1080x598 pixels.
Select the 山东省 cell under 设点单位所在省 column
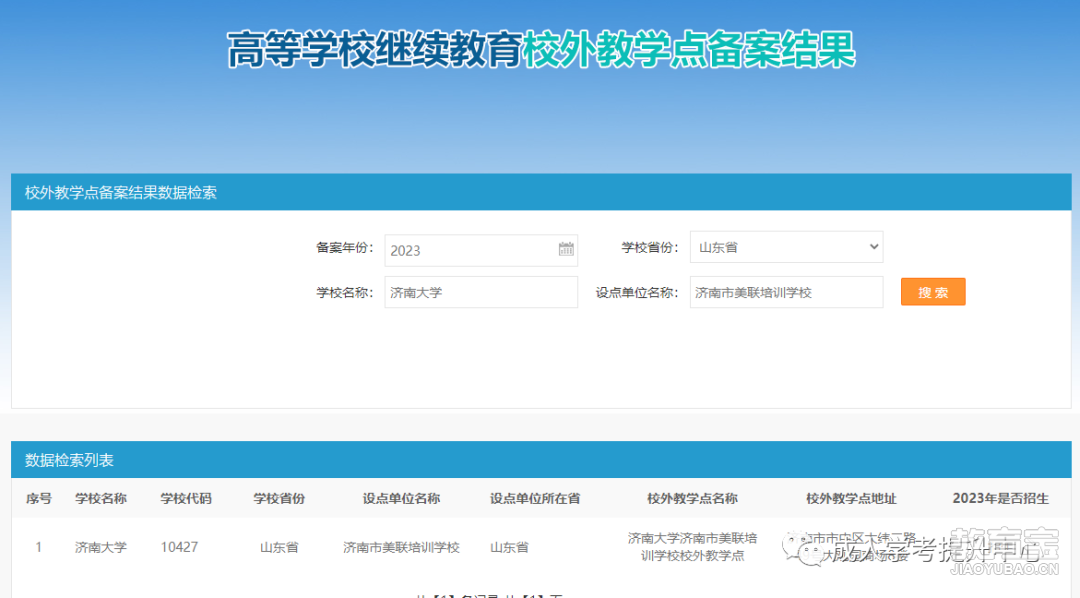pos(509,547)
